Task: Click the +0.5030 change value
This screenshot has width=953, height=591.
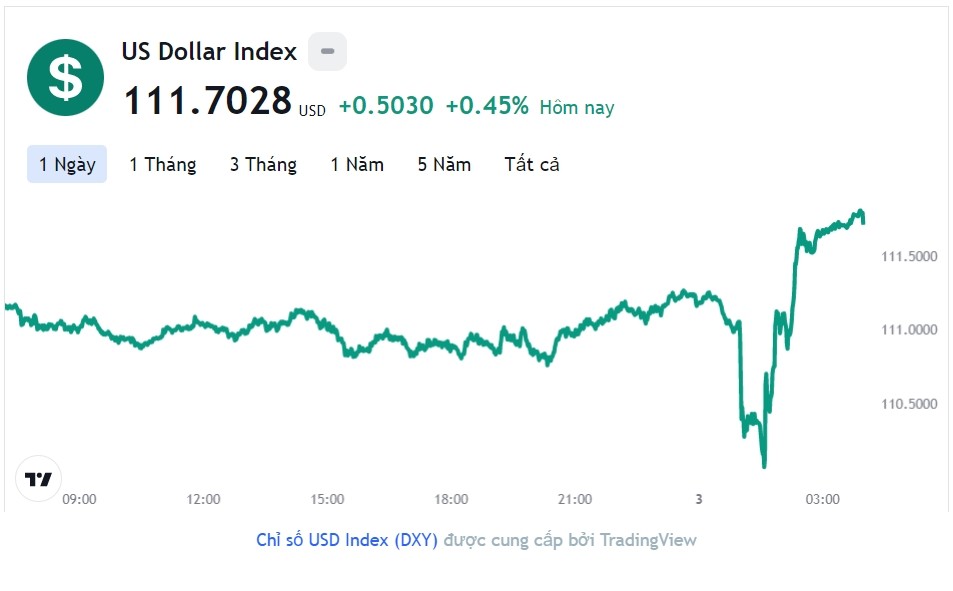Action: tap(386, 106)
